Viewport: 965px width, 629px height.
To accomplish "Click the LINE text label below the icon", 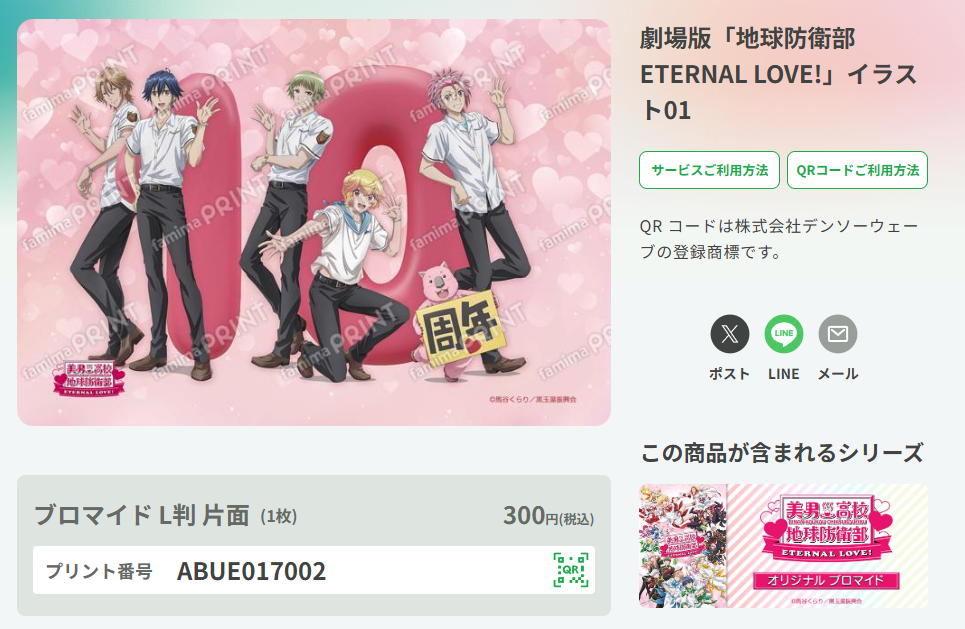I will point(783,374).
